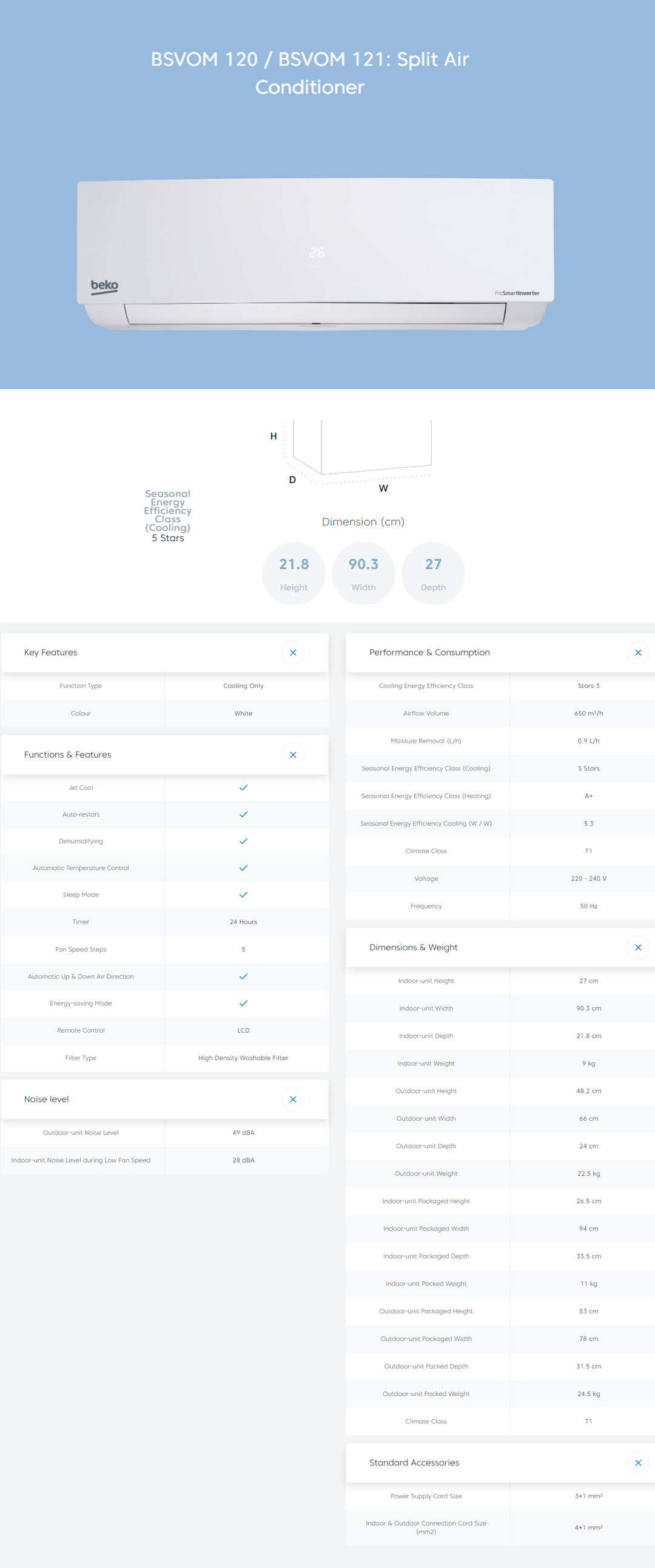Screen dimensions: 655x1568
Task: Click the 21.8 Height circle
Action: (294, 573)
